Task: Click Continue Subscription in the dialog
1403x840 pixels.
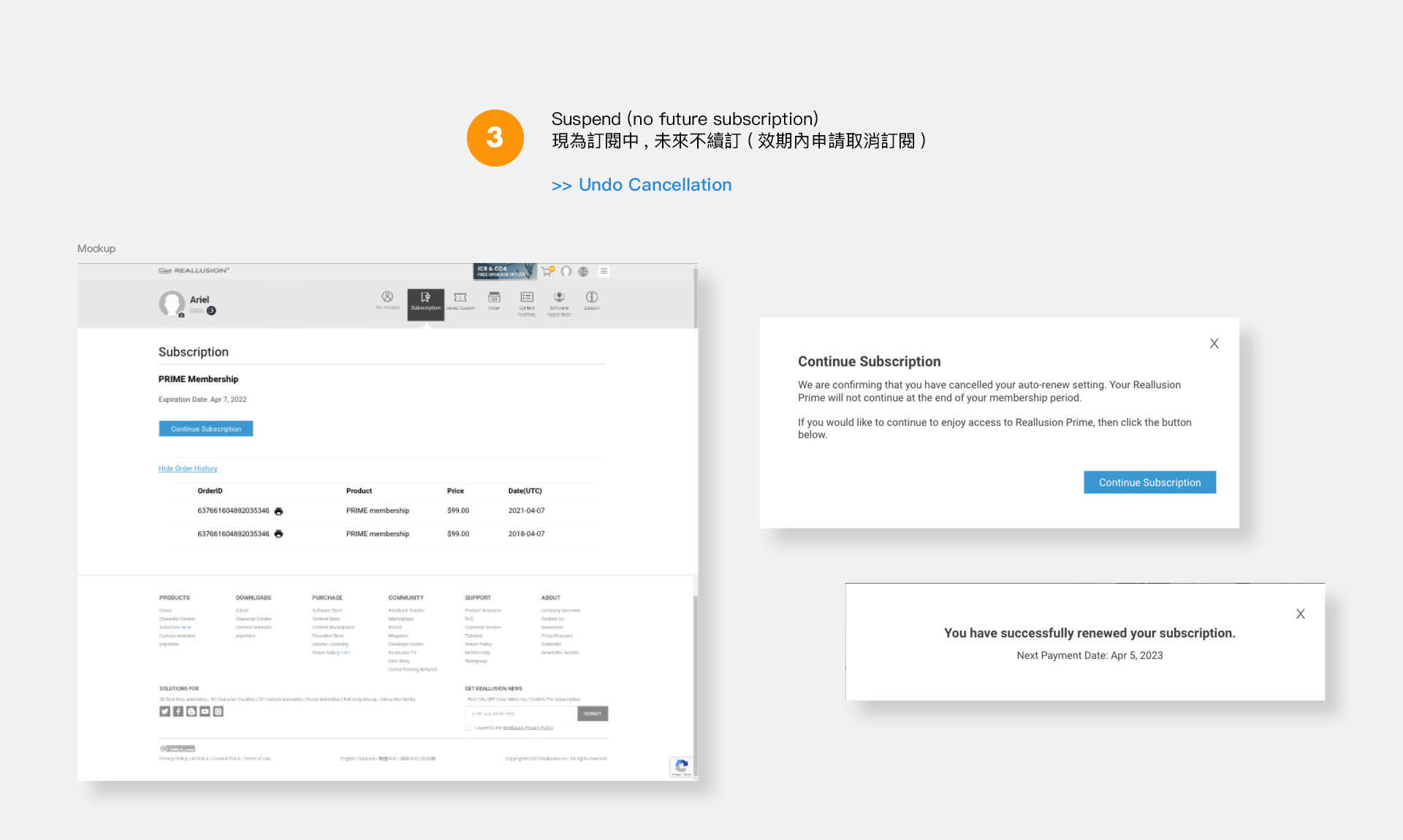Action: 1149,482
